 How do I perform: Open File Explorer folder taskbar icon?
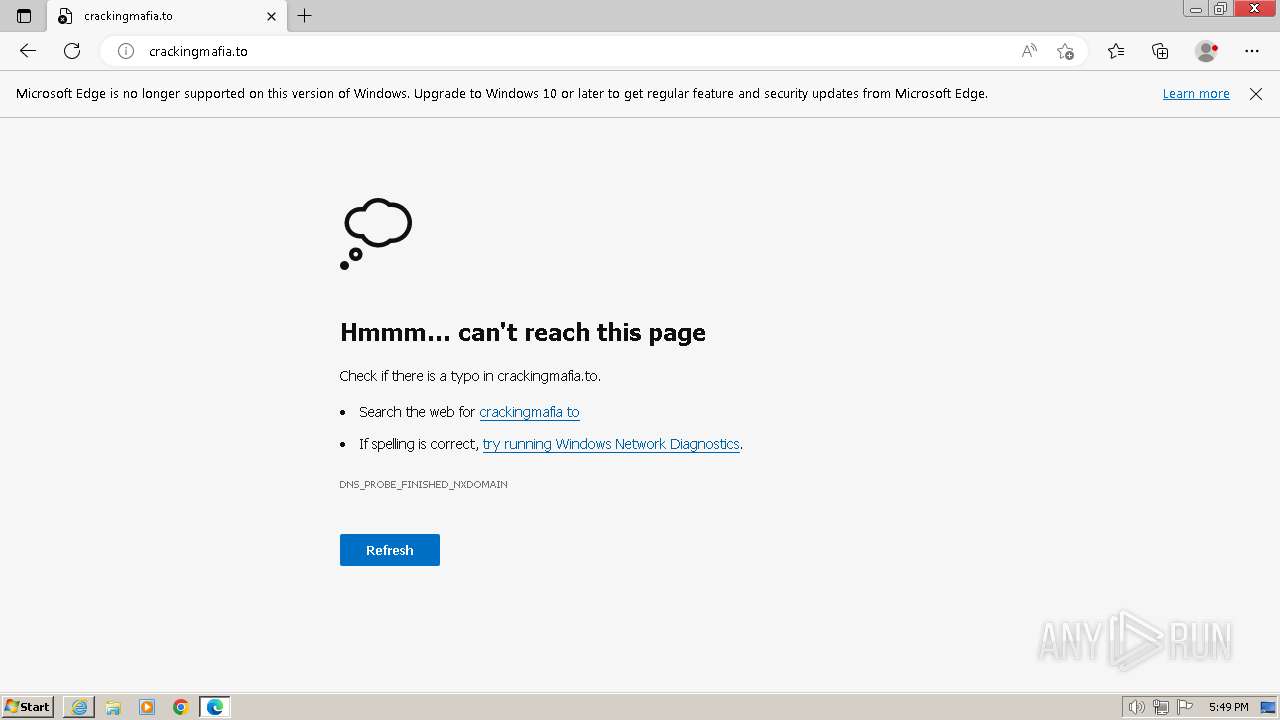click(x=113, y=707)
